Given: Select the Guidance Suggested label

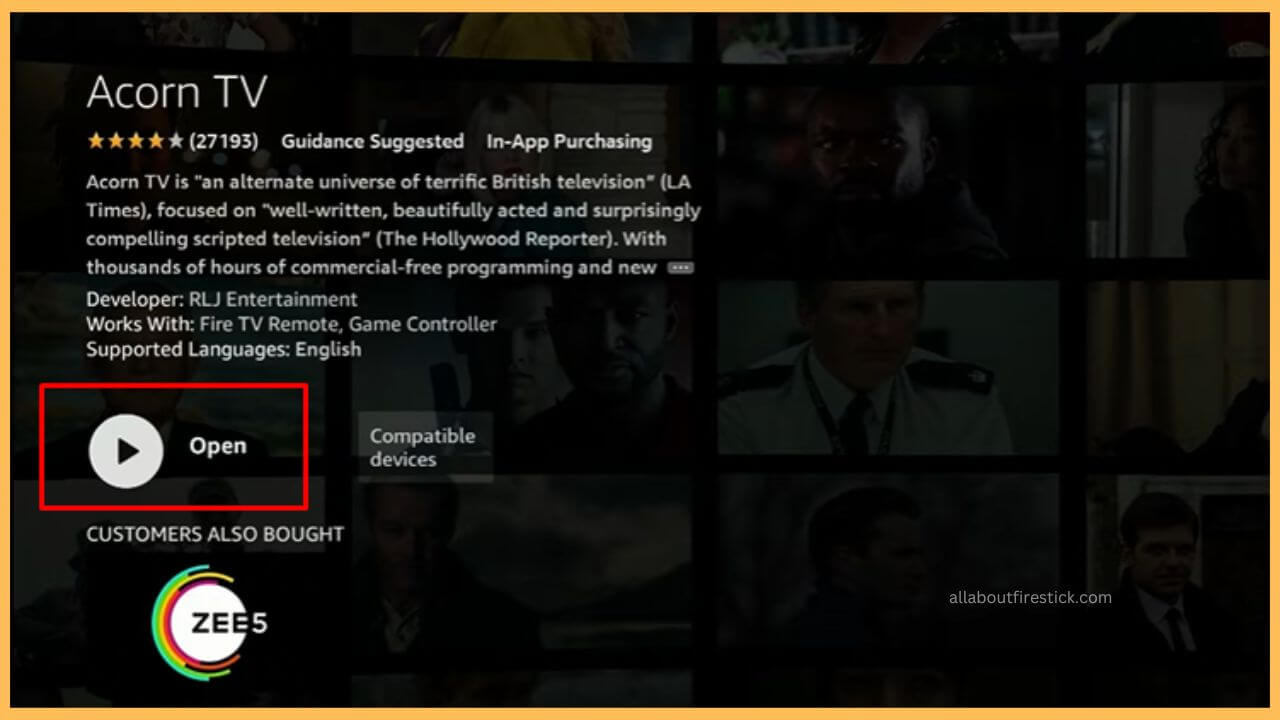Looking at the screenshot, I should 371,141.
